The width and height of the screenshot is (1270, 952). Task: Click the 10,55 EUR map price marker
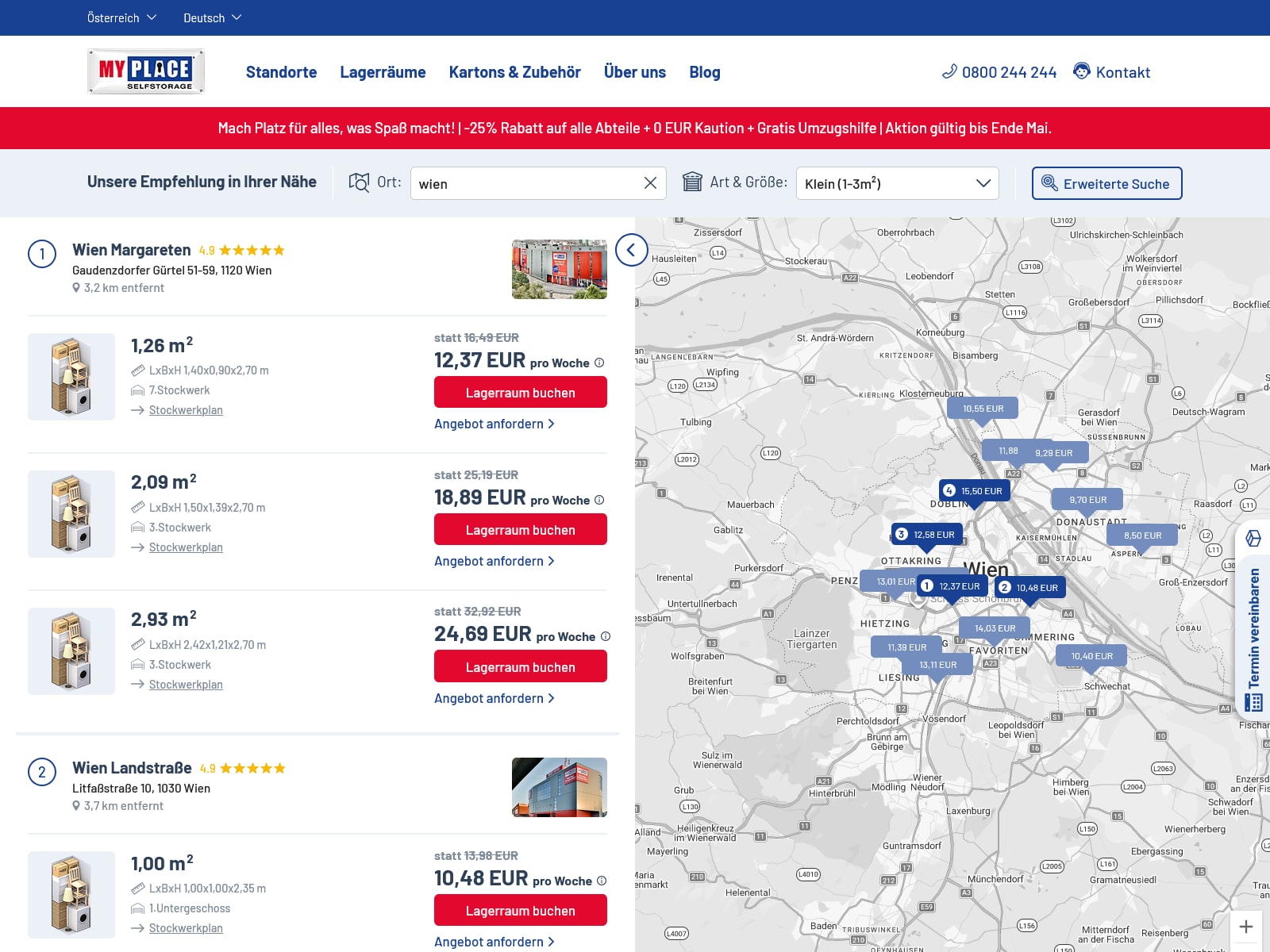(x=983, y=408)
